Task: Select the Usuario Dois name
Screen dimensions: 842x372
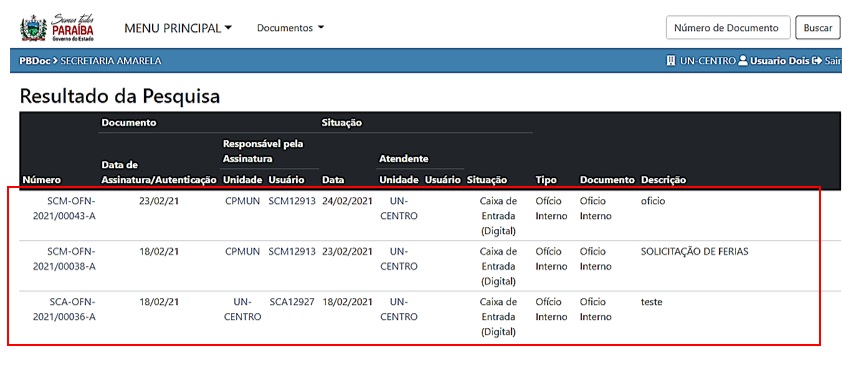Action: pos(780,61)
